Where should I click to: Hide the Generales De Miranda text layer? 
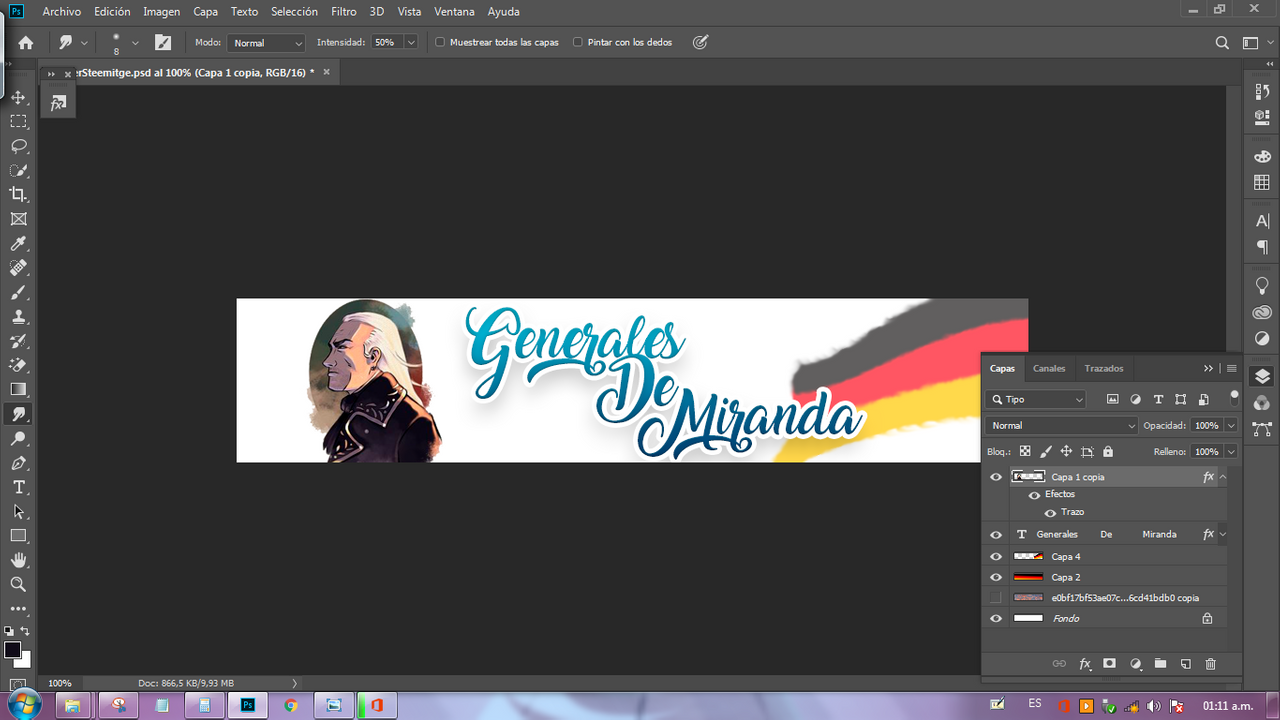click(x=995, y=535)
